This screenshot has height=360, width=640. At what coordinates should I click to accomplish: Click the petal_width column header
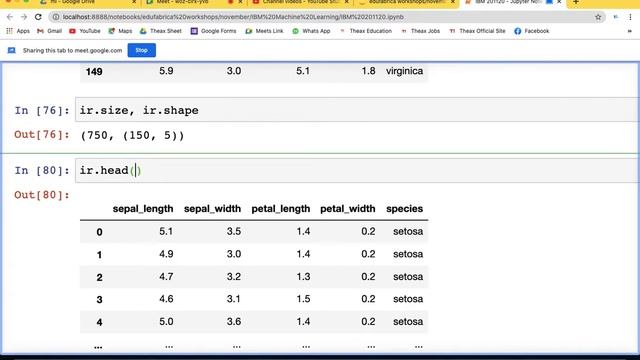[348, 209]
